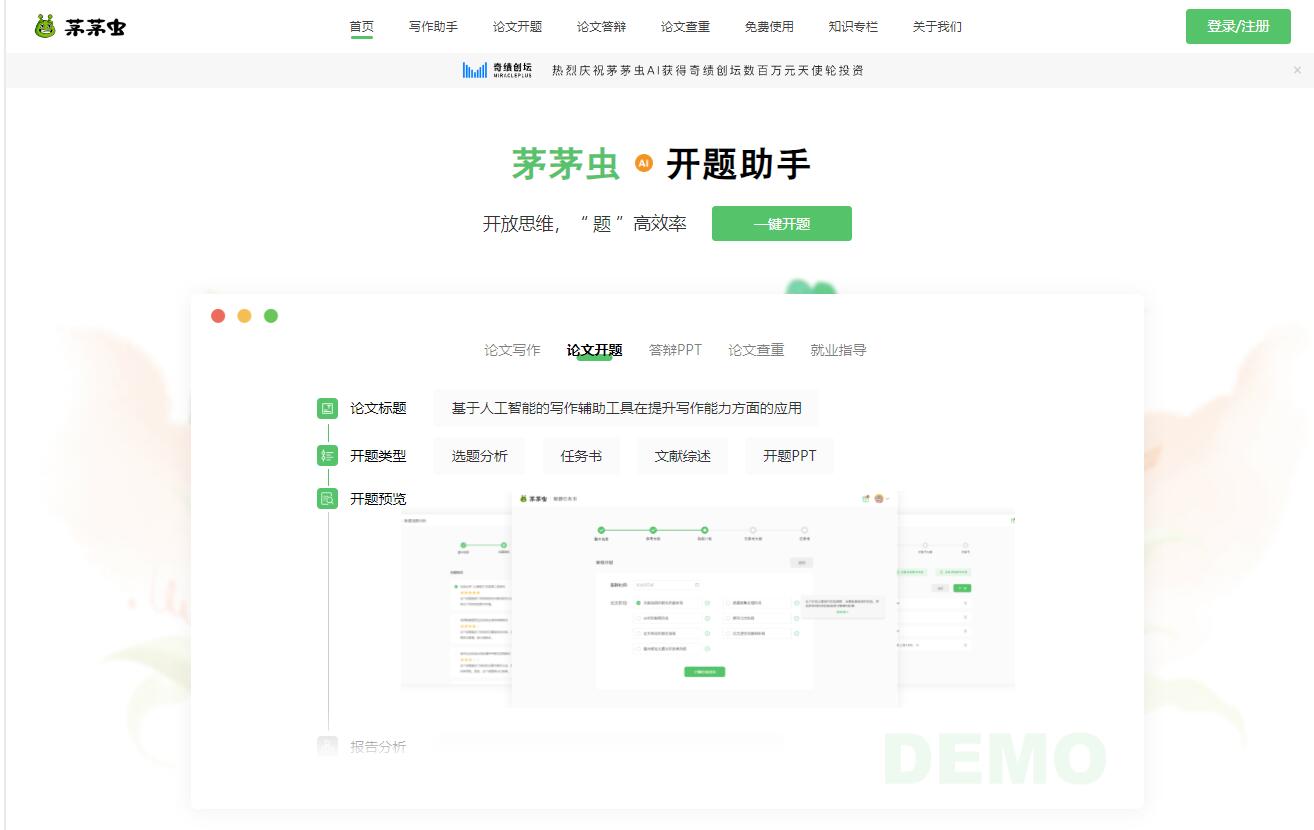Open 论文查重 in top navigation
Screen dimensions: 1314x830
pyautogui.click(x=685, y=27)
